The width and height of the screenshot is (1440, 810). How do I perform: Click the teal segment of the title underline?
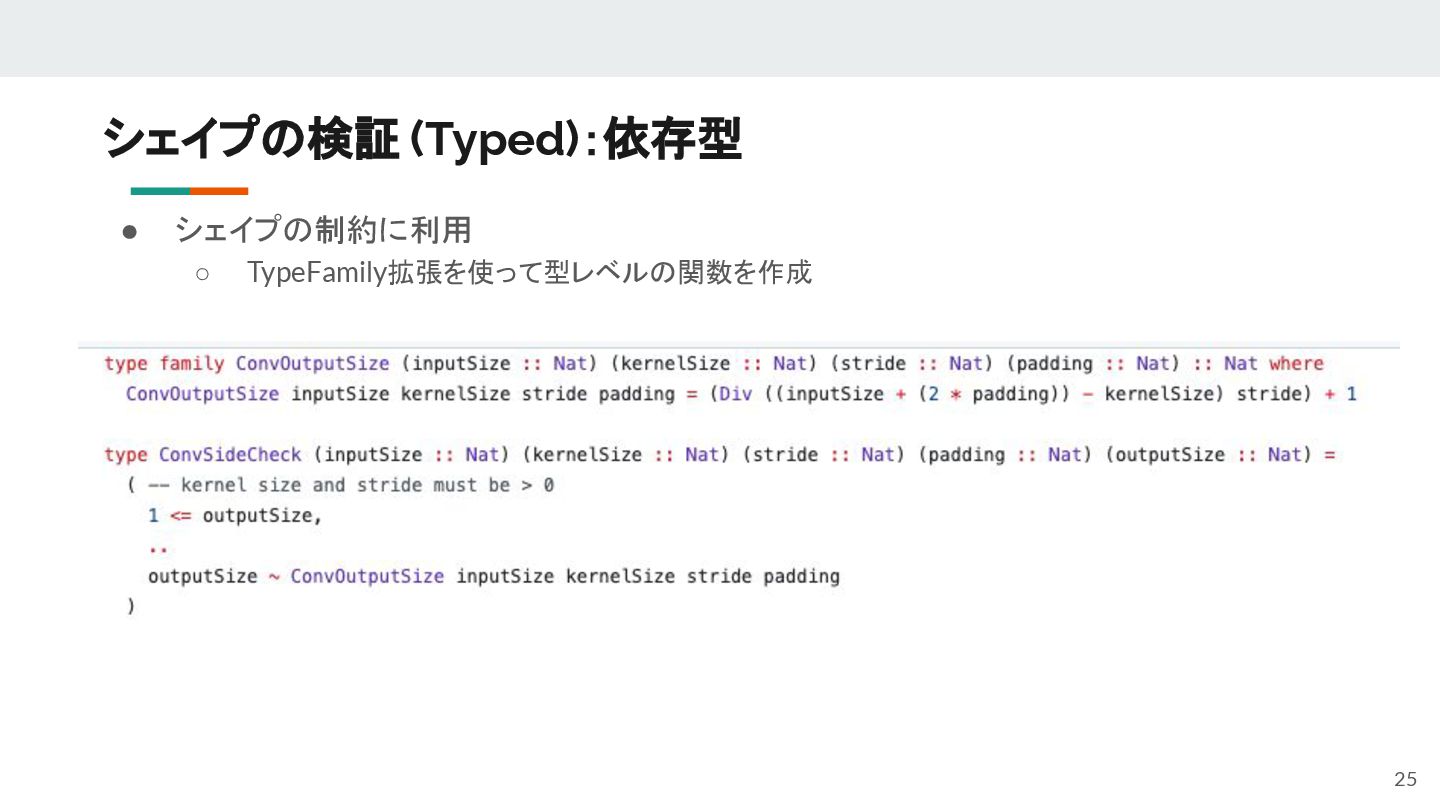coord(160,191)
